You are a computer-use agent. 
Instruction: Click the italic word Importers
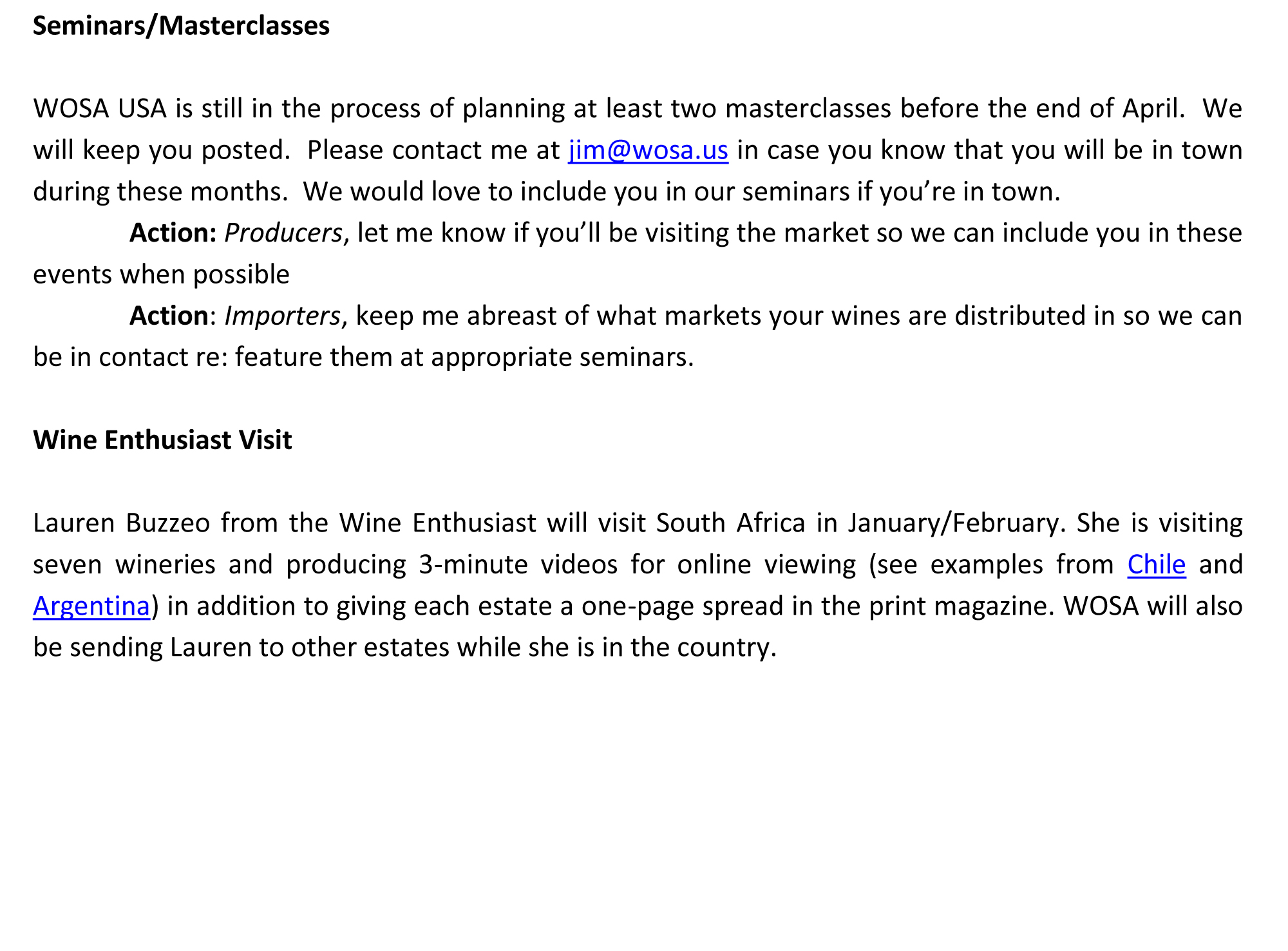coord(281,316)
